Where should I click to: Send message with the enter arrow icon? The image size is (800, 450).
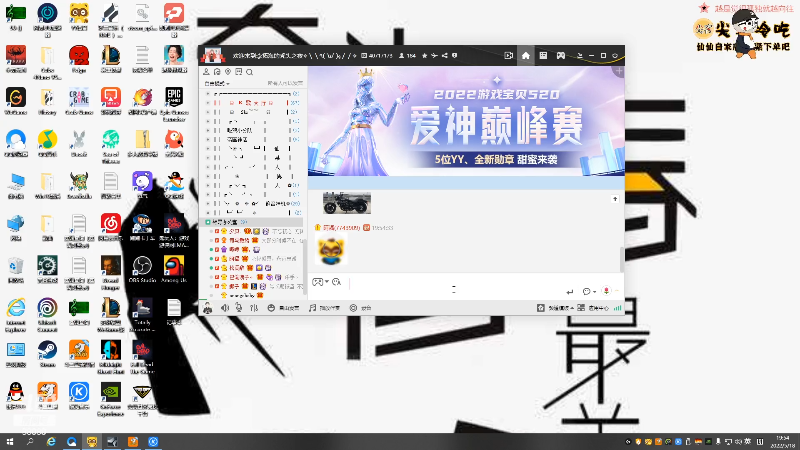tap(569, 292)
